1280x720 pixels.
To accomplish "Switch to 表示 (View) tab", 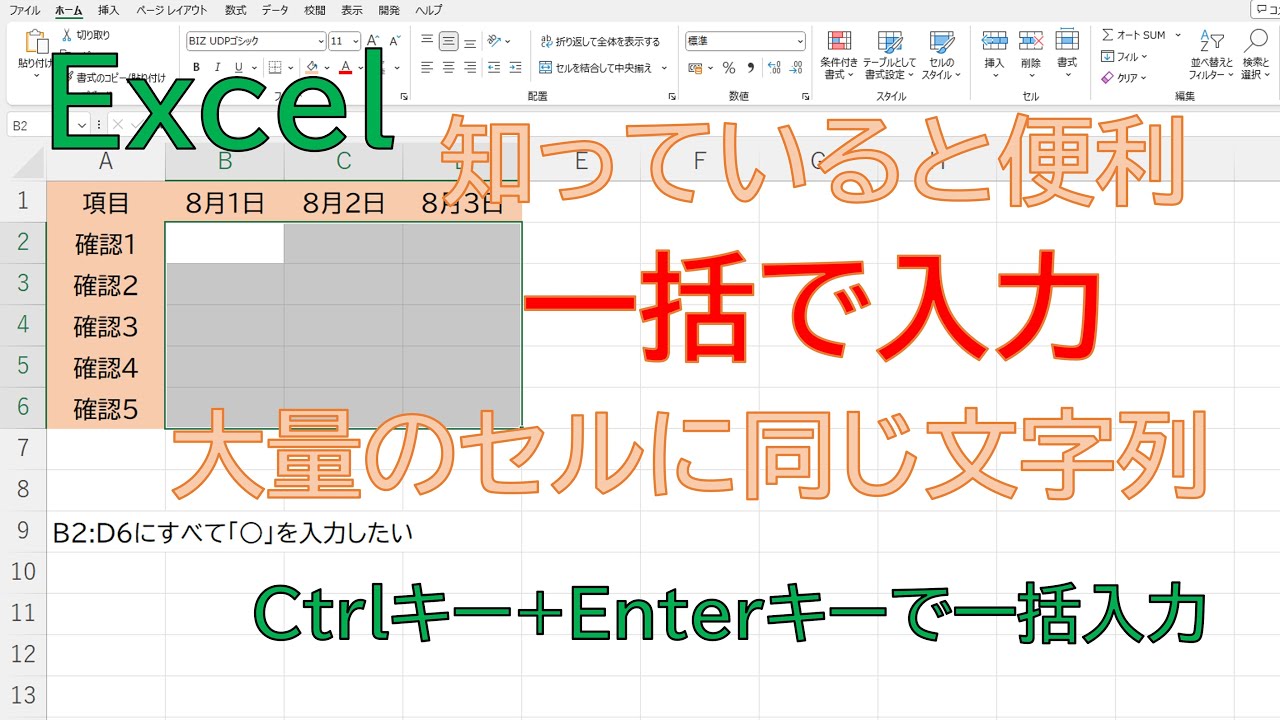I will coord(351,10).
